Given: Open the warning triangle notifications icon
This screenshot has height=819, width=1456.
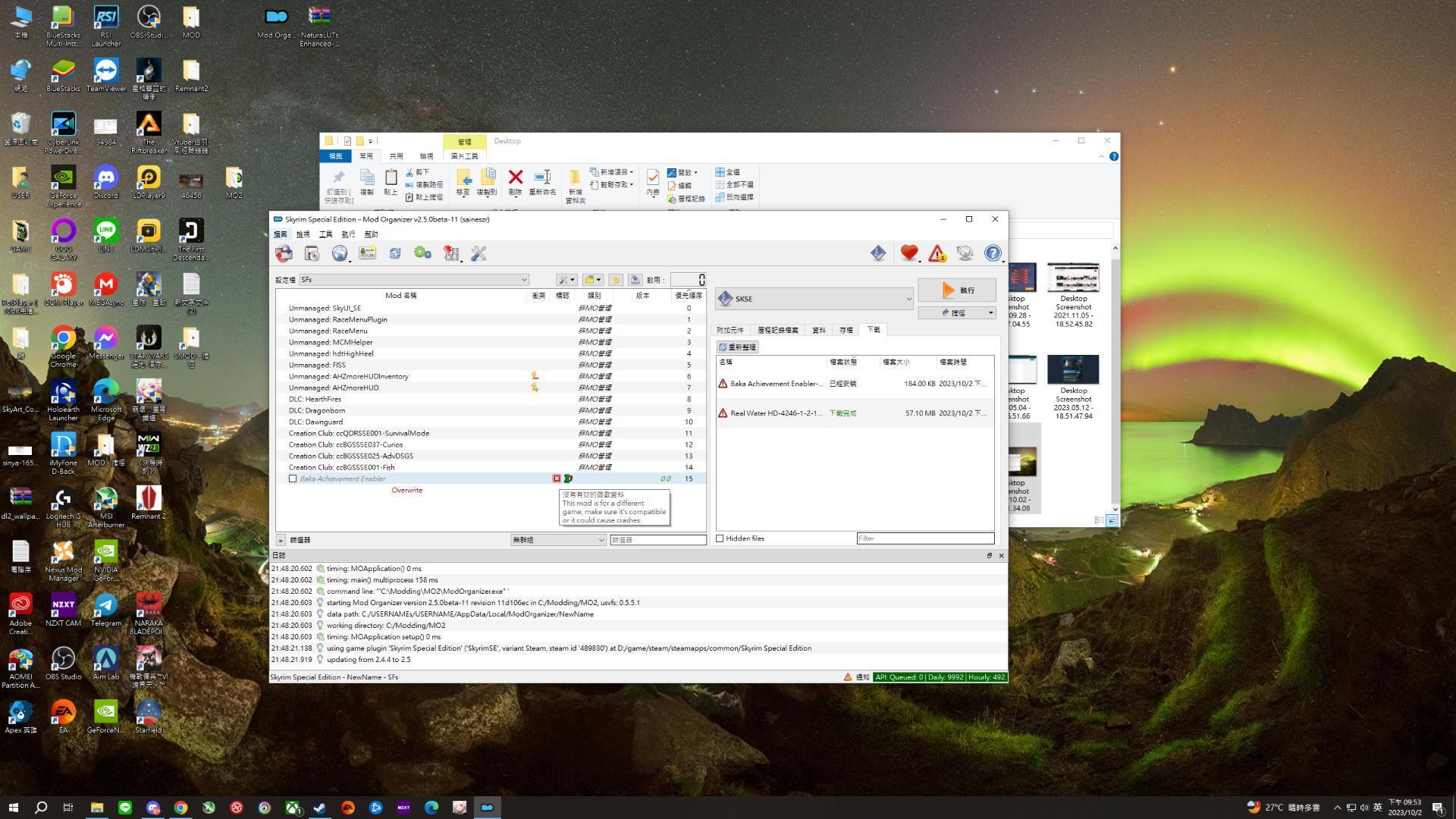Looking at the screenshot, I should pos(937,253).
